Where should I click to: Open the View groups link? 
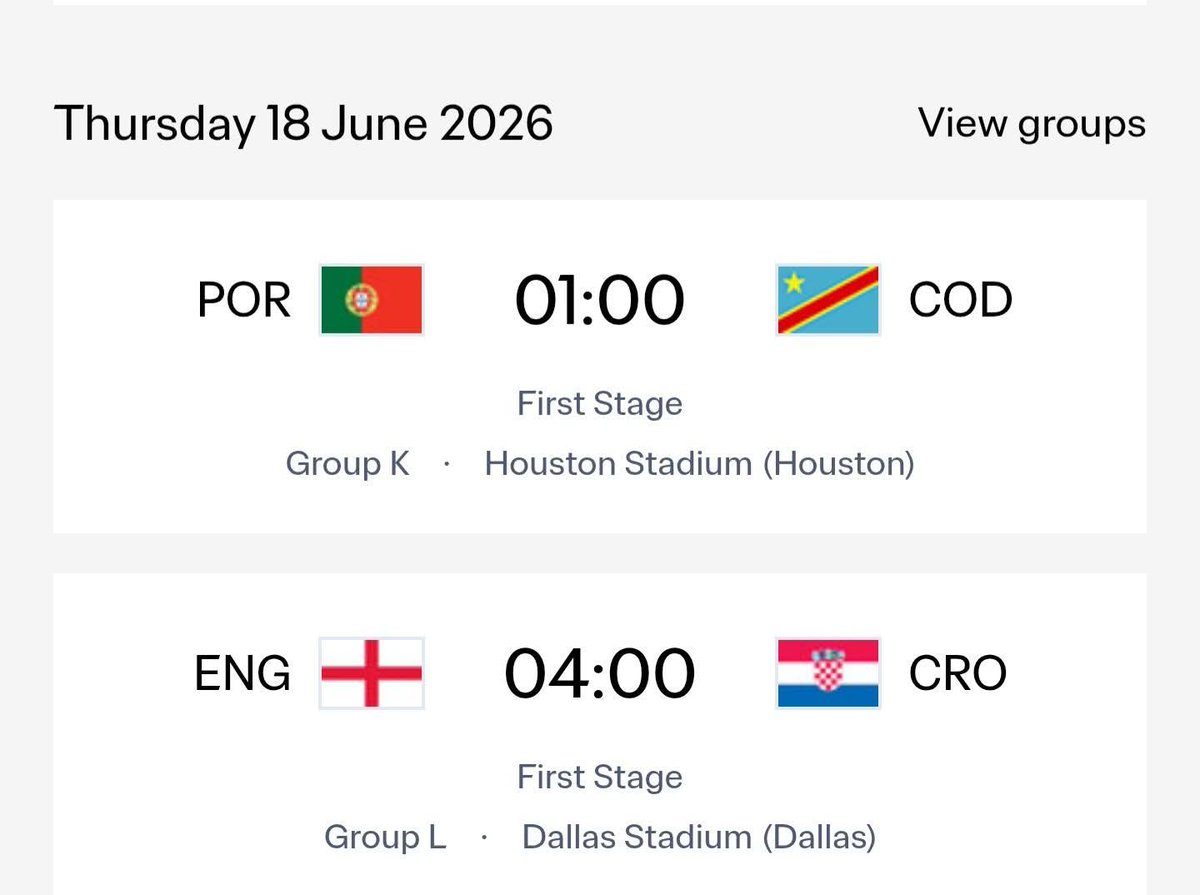pos(1032,124)
